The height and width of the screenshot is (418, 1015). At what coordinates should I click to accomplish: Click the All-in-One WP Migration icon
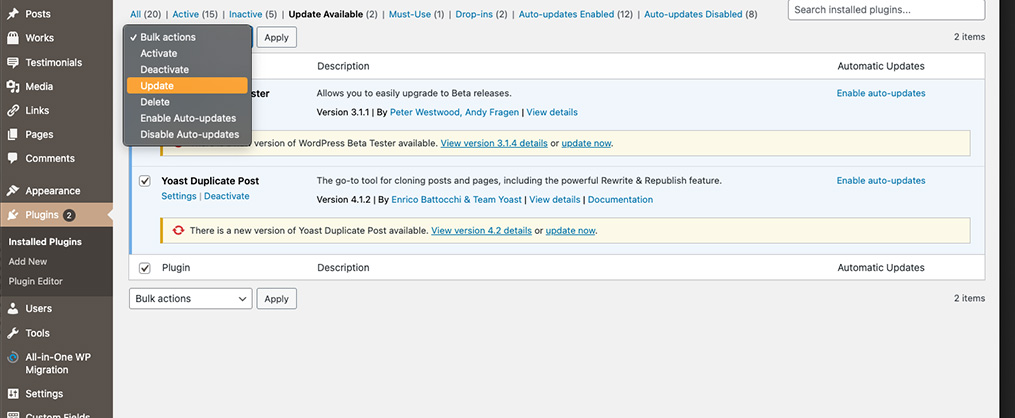coord(12,357)
